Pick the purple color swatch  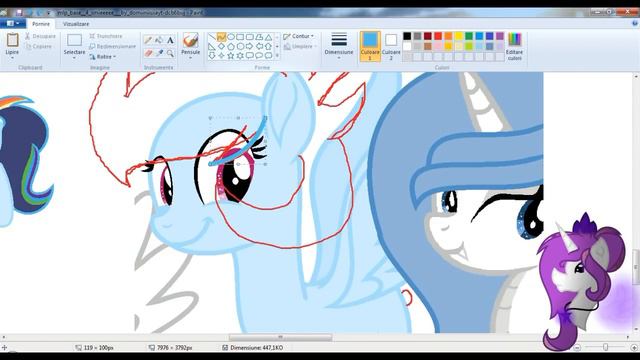(500, 36)
